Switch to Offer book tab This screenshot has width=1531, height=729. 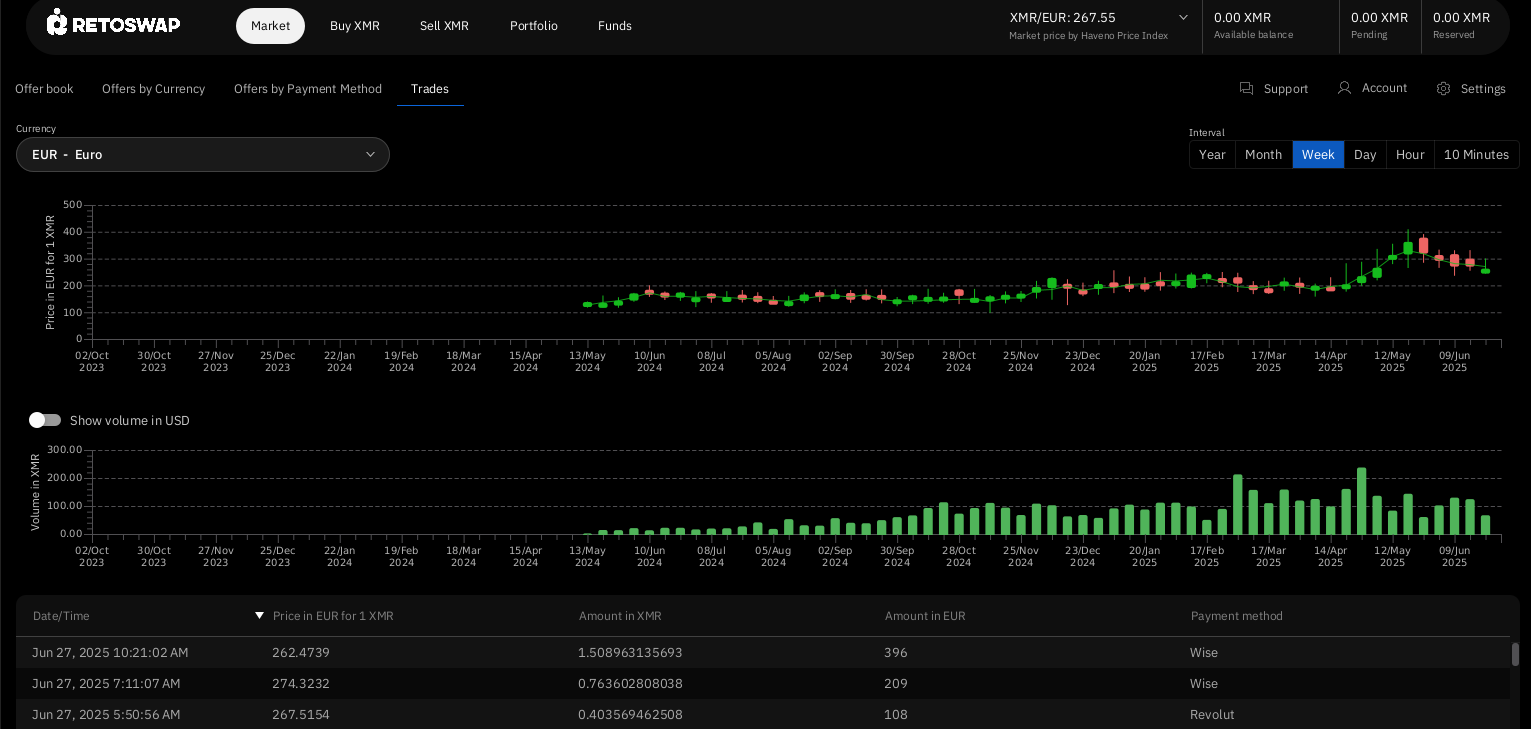[x=44, y=89]
